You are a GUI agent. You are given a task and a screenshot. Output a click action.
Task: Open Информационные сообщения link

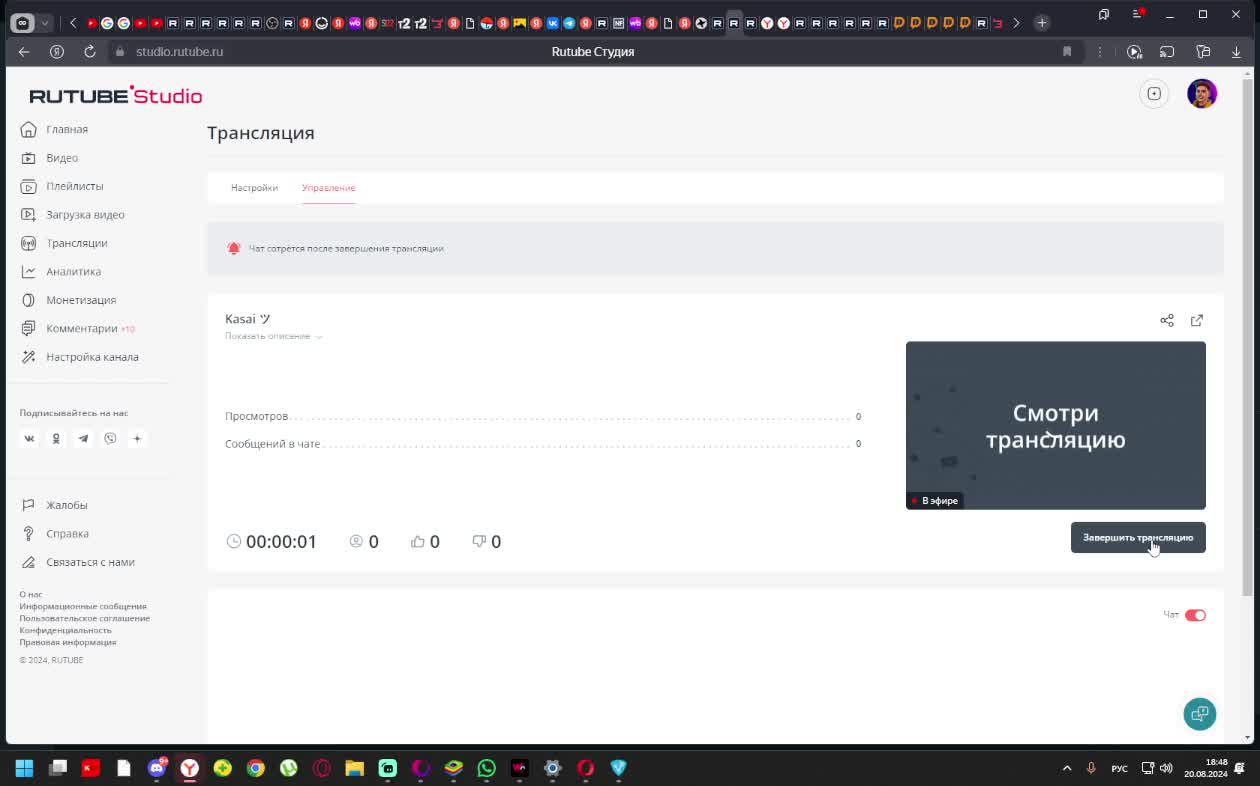click(x=83, y=606)
